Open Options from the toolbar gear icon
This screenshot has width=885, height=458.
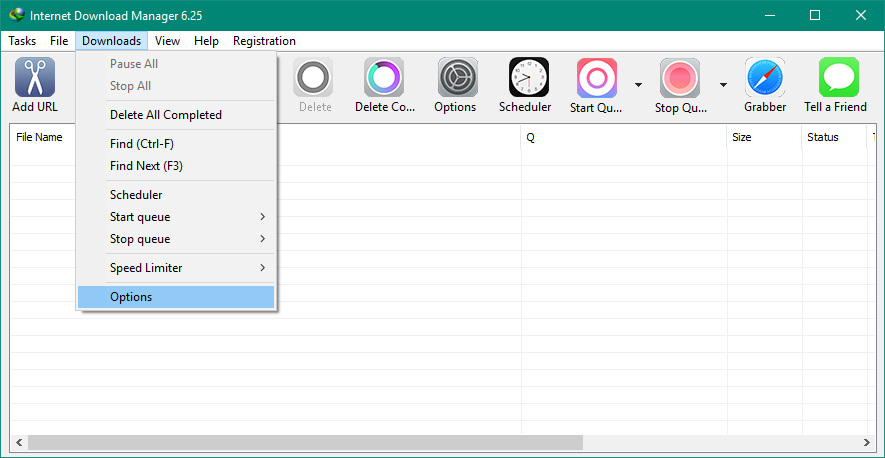click(458, 77)
